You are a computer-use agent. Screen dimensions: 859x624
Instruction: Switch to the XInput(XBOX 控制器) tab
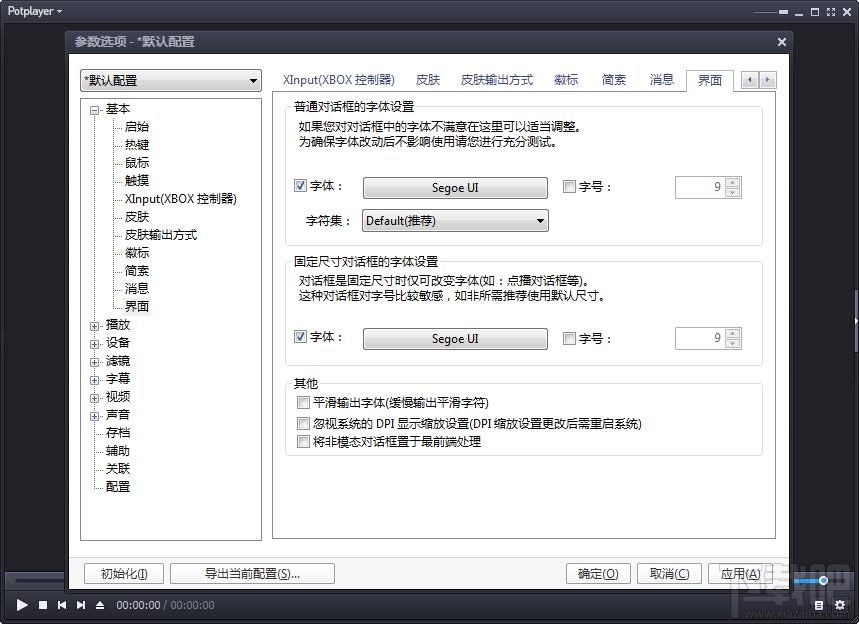[339, 80]
